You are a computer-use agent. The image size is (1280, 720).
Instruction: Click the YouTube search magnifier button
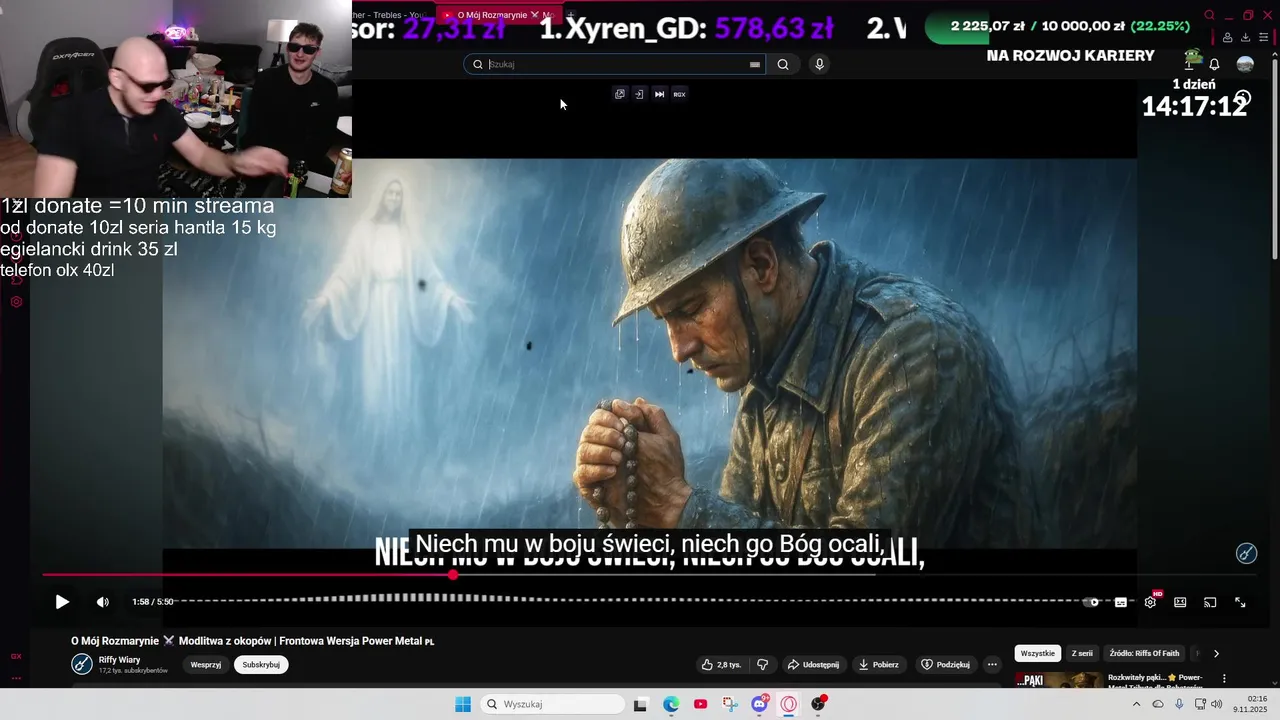point(783,64)
